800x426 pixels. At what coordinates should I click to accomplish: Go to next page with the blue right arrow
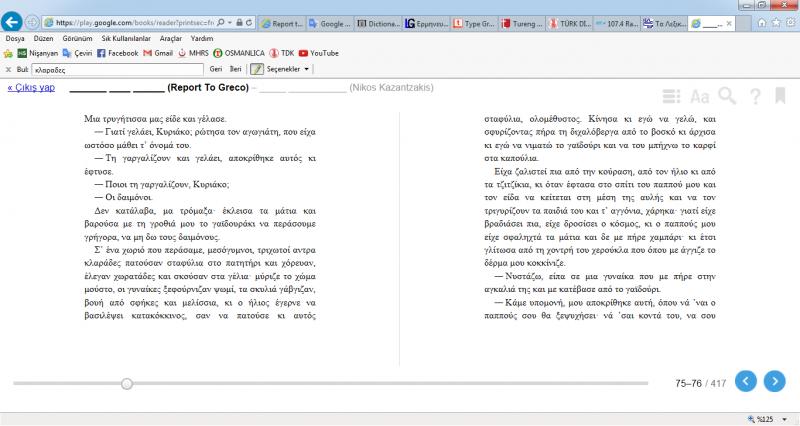click(x=774, y=381)
